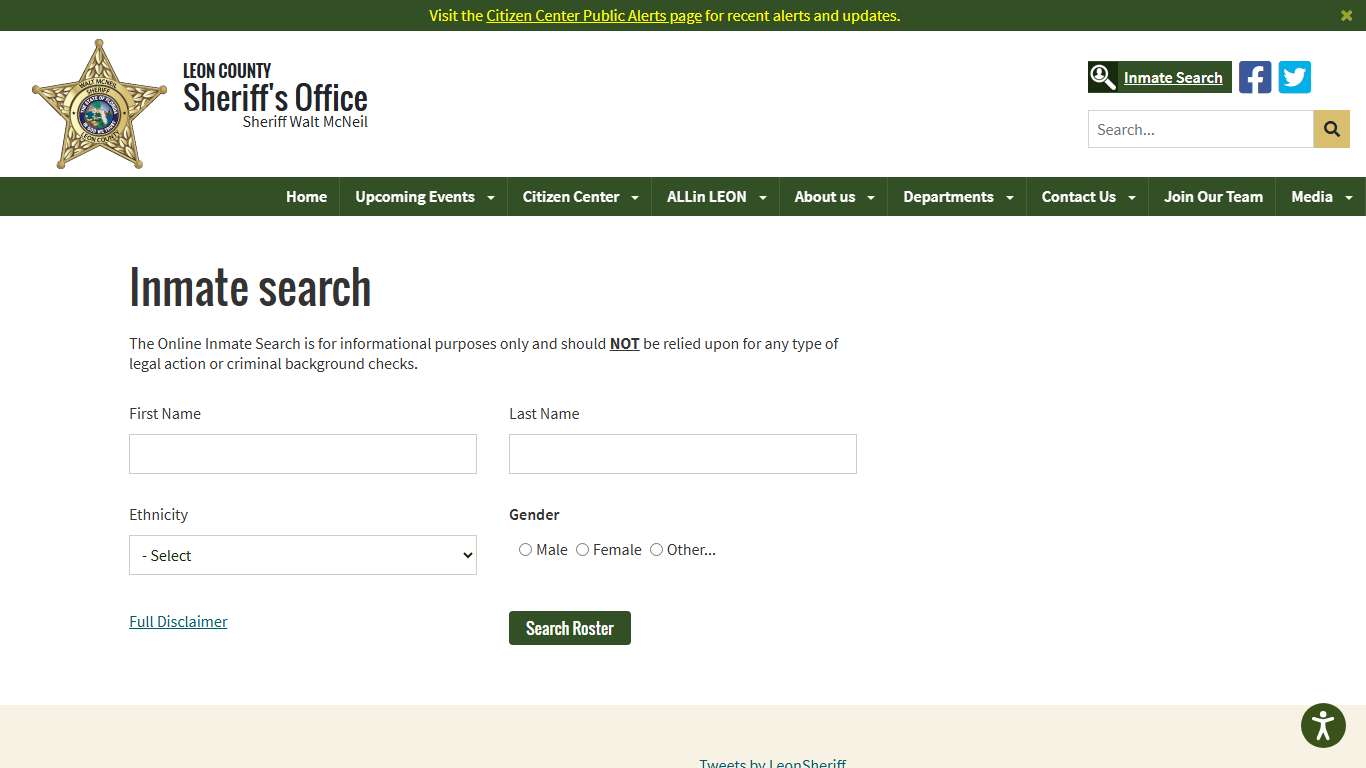Open the Ethnicity select dropdown

302,555
